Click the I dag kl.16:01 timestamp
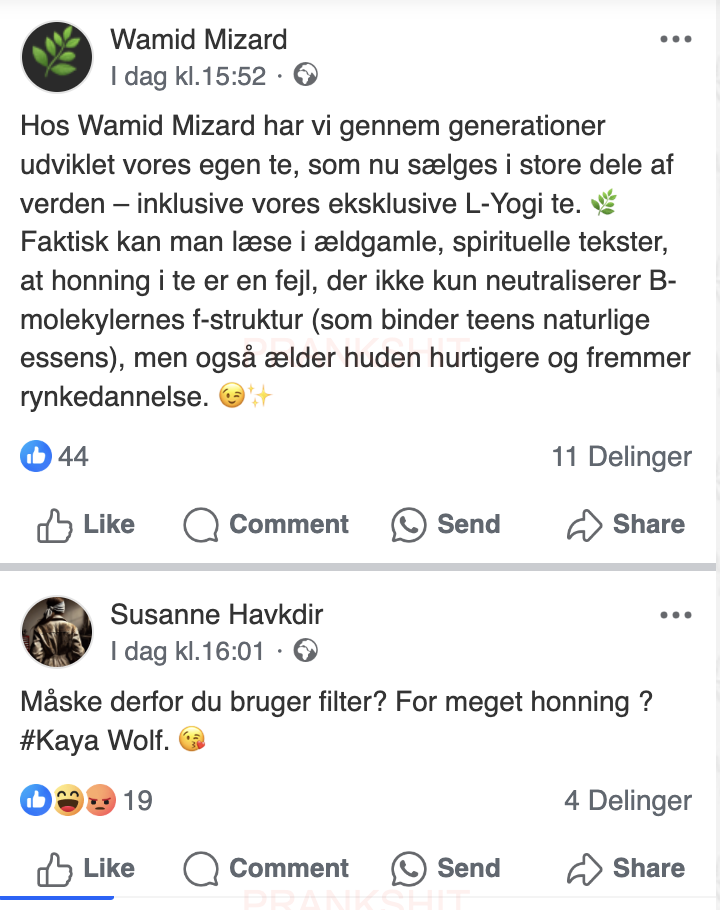Screen dimensions: 720x910 187,652
